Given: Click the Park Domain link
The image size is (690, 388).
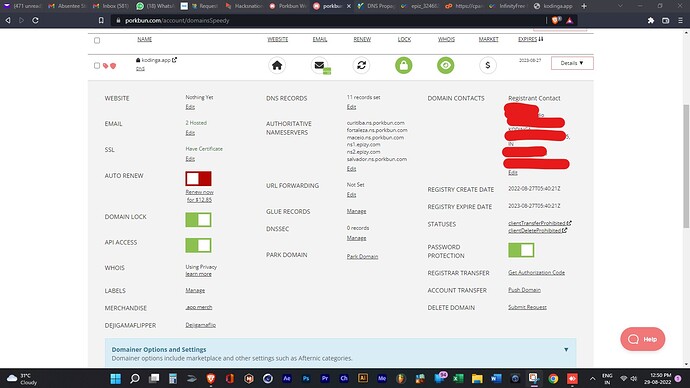Looking at the screenshot, I should [362, 256].
